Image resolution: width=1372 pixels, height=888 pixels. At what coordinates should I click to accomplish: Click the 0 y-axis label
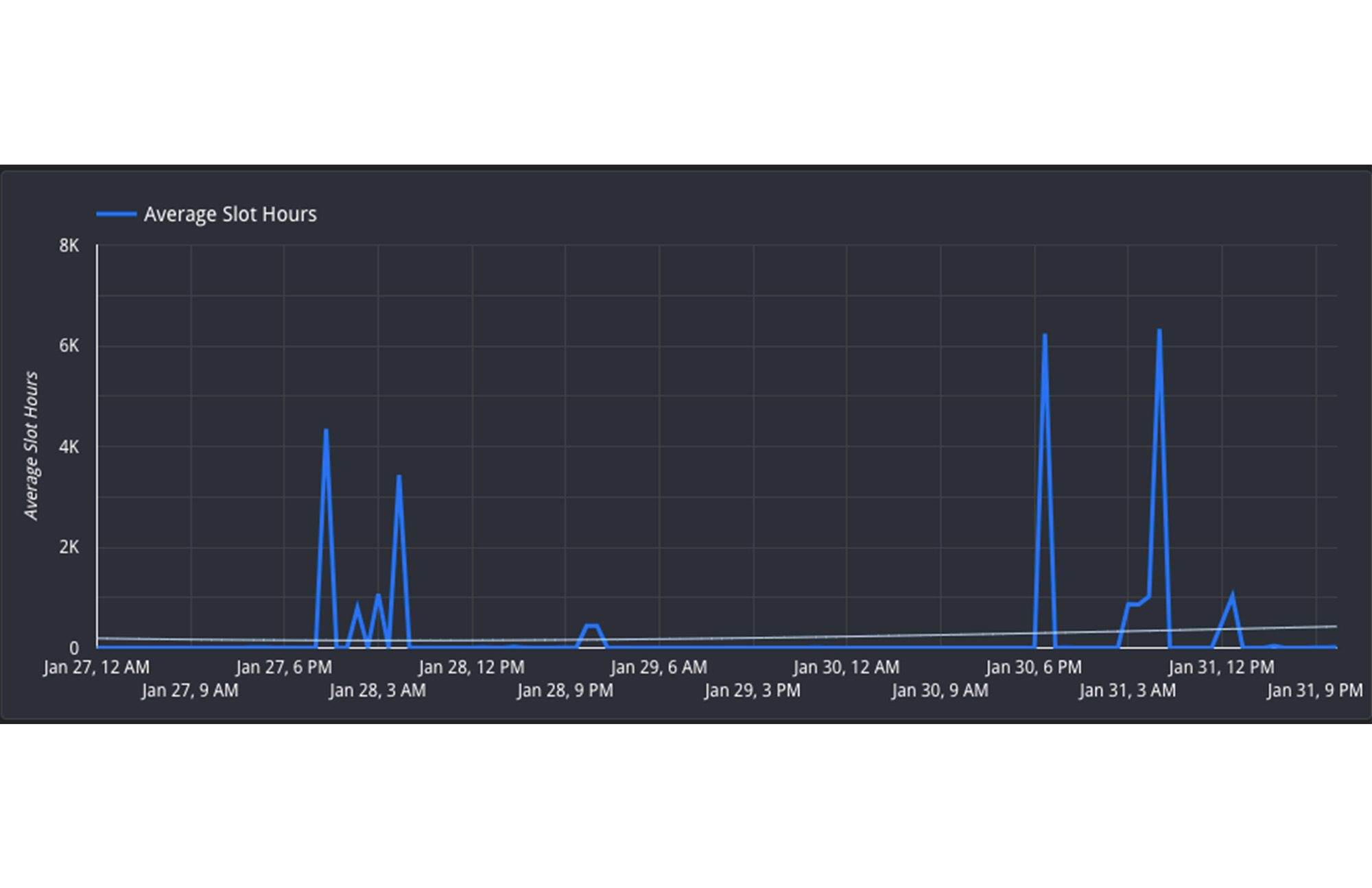[74, 648]
